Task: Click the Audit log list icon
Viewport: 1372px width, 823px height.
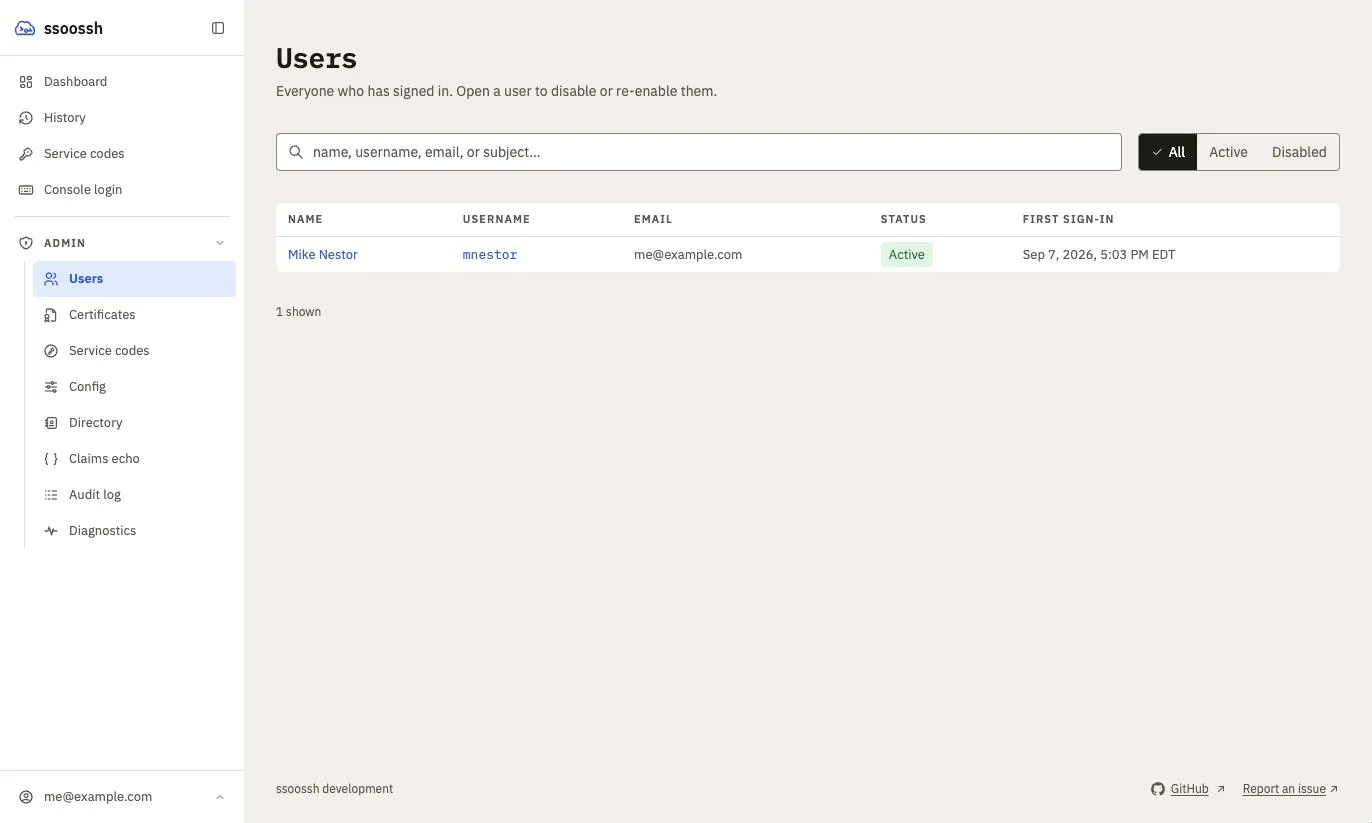Action: pyautogui.click(x=51, y=495)
